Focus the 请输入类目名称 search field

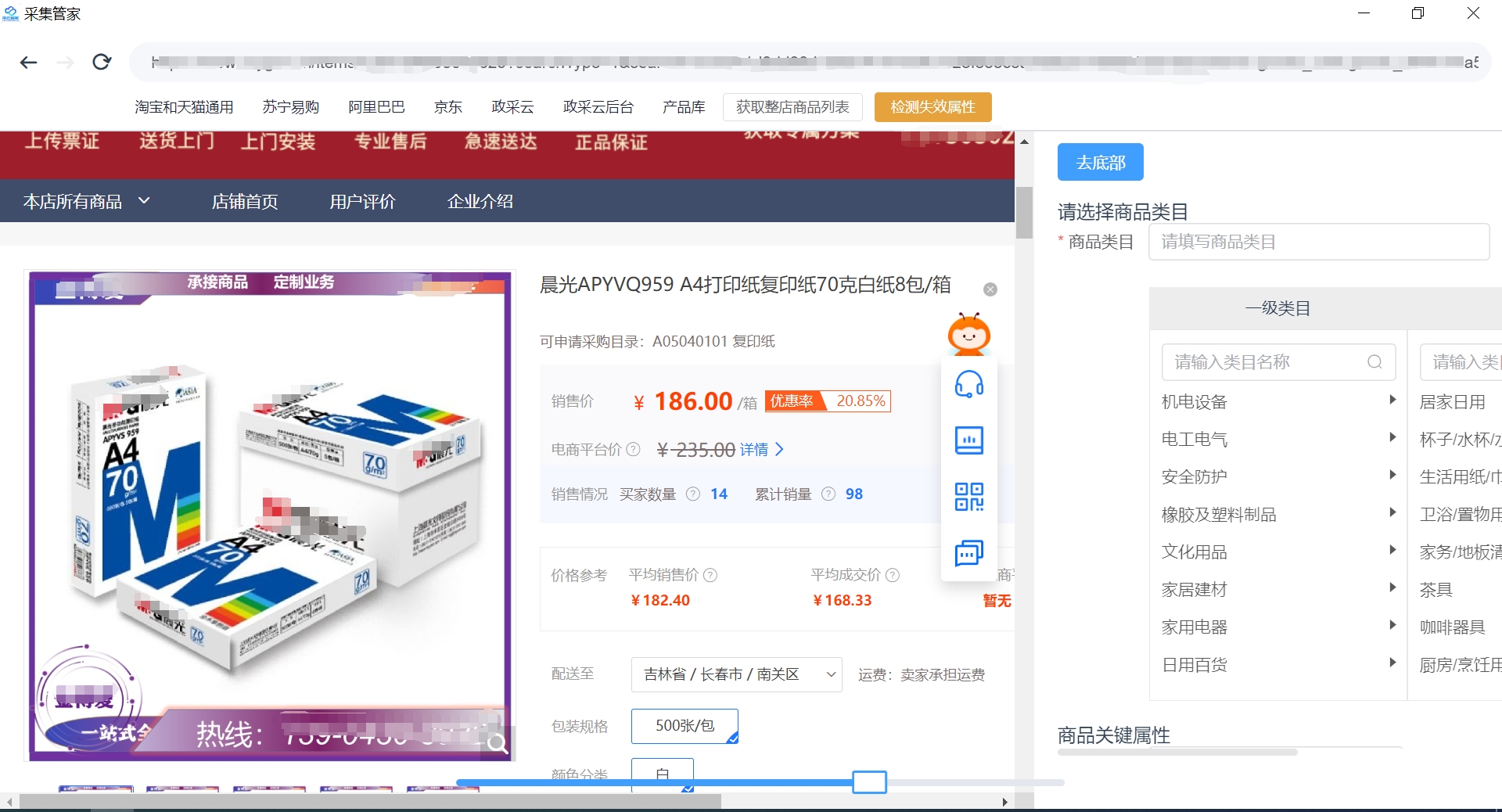coord(1278,361)
